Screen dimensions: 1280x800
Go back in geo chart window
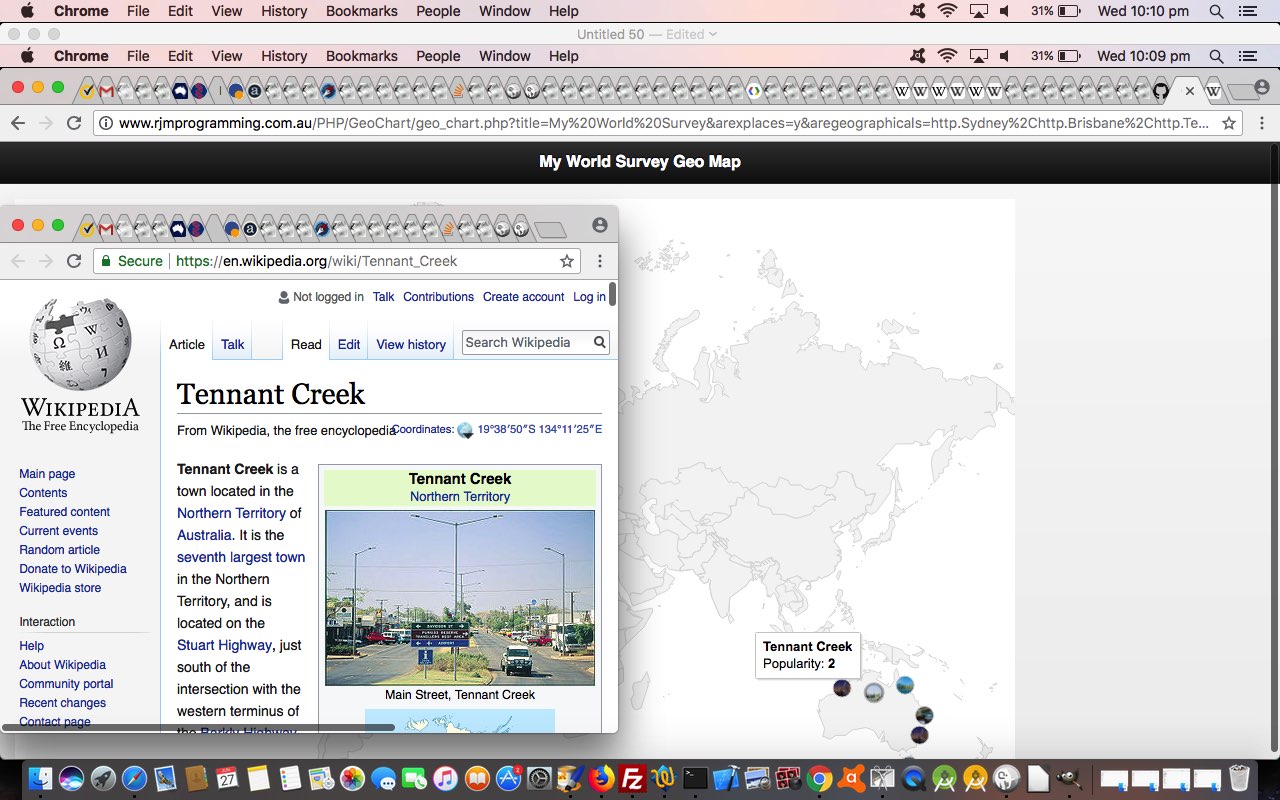click(x=17, y=123)
